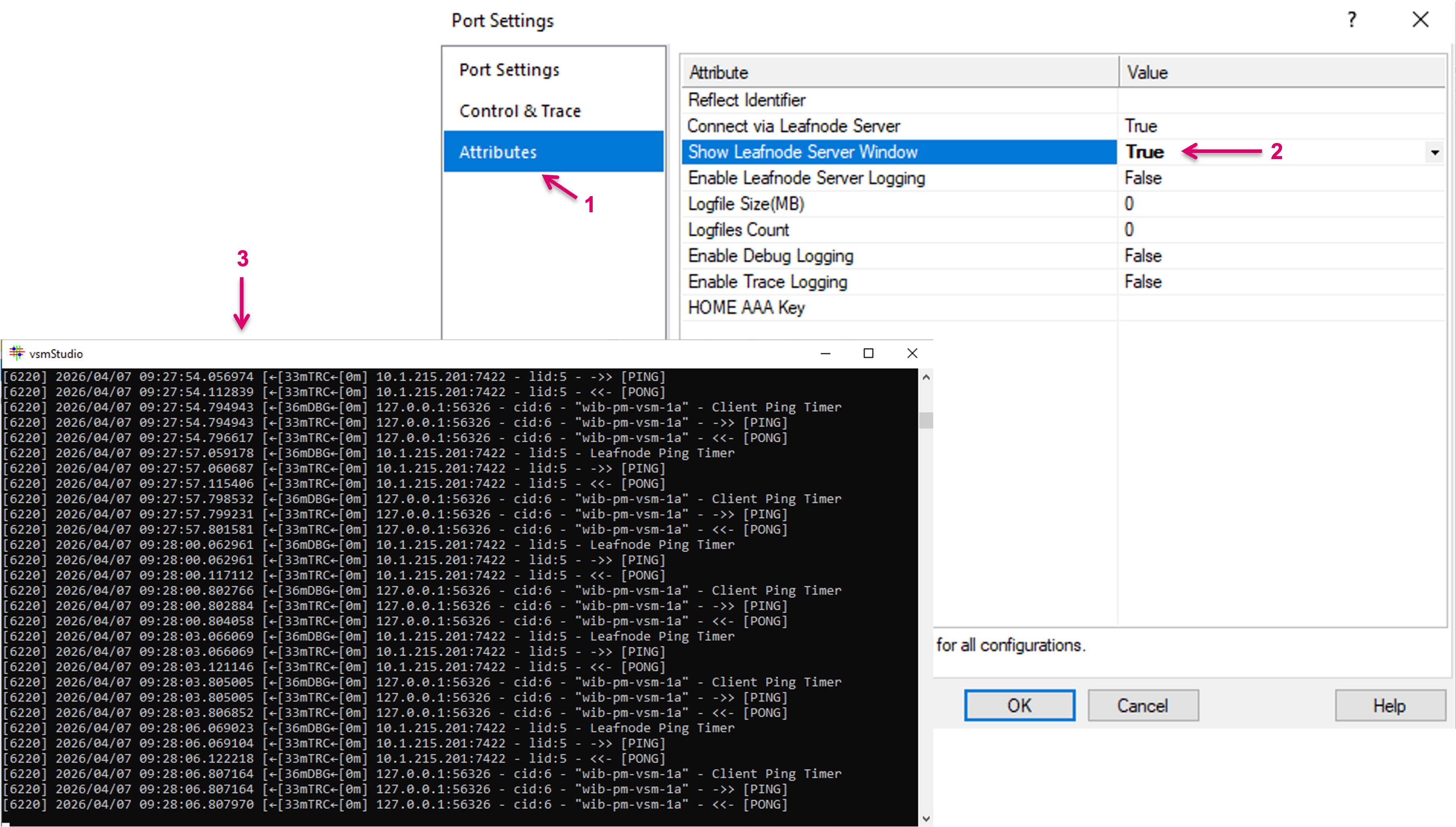Screen dimensions: 1456x827
Task: Click the question mark help icon
Action: pyautogui.click(x=1352, y=20)
